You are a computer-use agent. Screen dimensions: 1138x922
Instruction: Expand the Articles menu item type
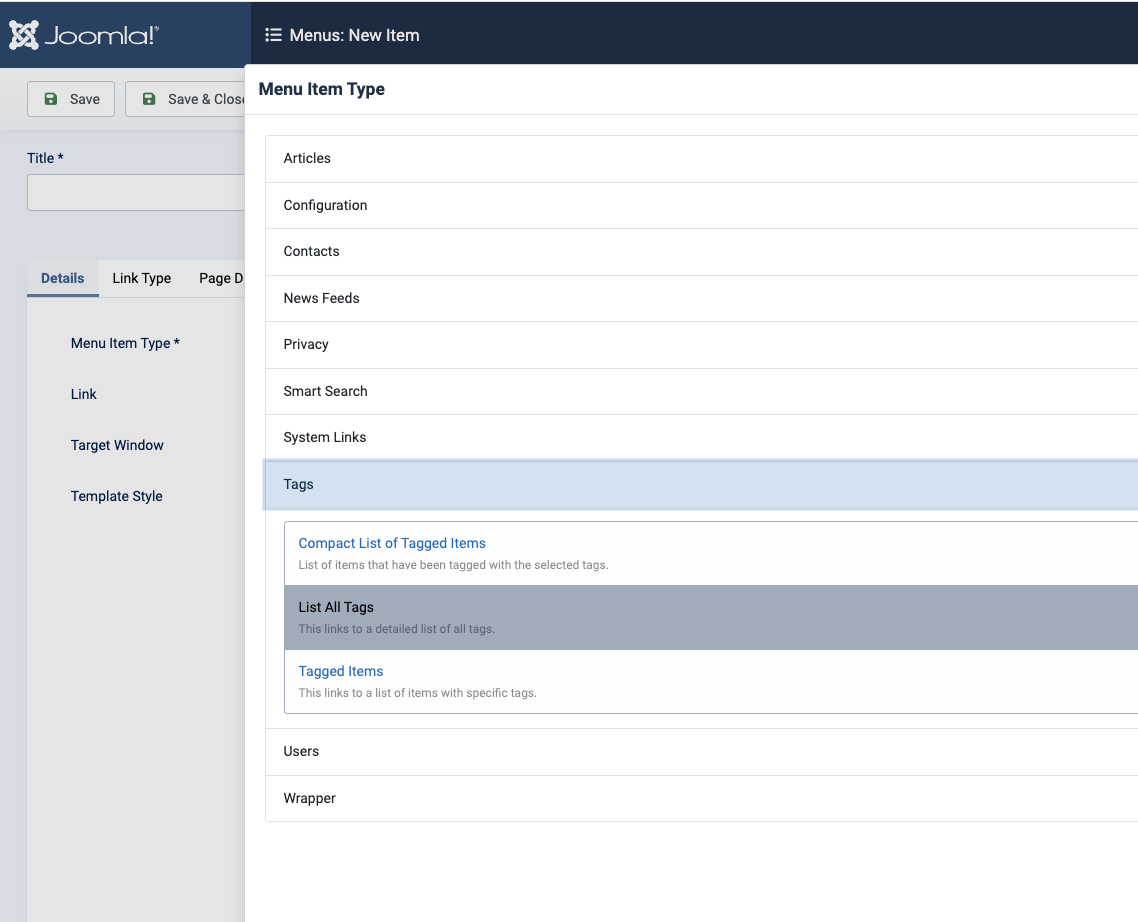coord(702,158)
